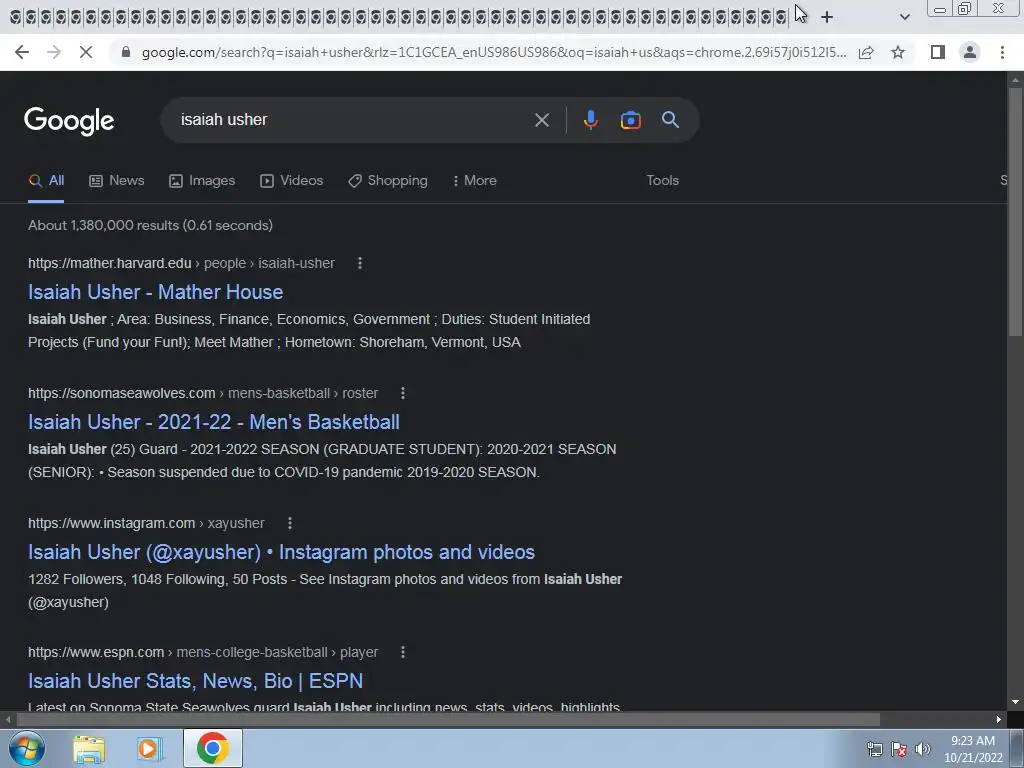Open the volume speaker tray icon
Screen dimensions: 1024x768
[922, 749]
